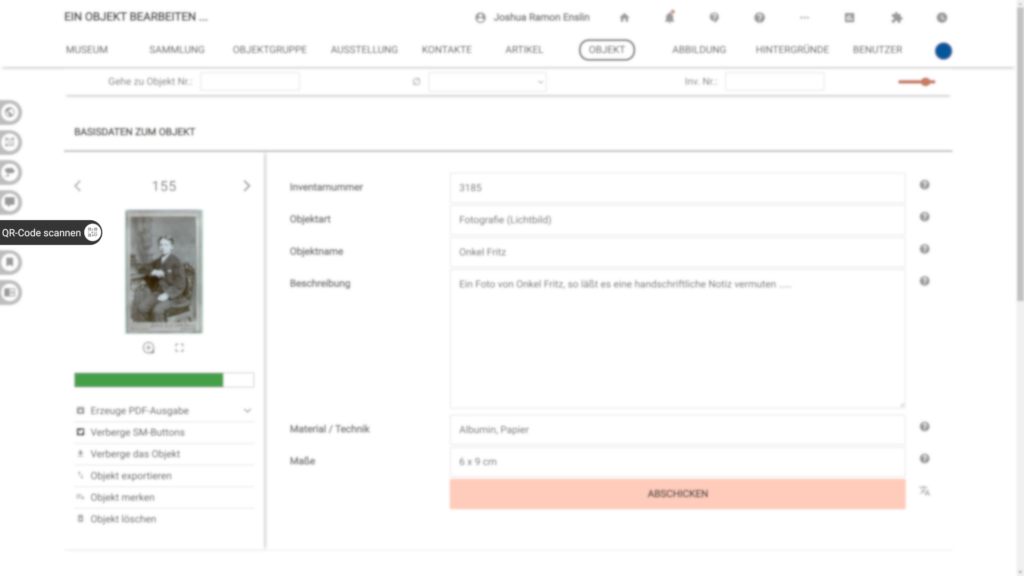Open the puzzle piece plugins icon
Viewport: 1024px width, 576px height.
click(897, 18)
